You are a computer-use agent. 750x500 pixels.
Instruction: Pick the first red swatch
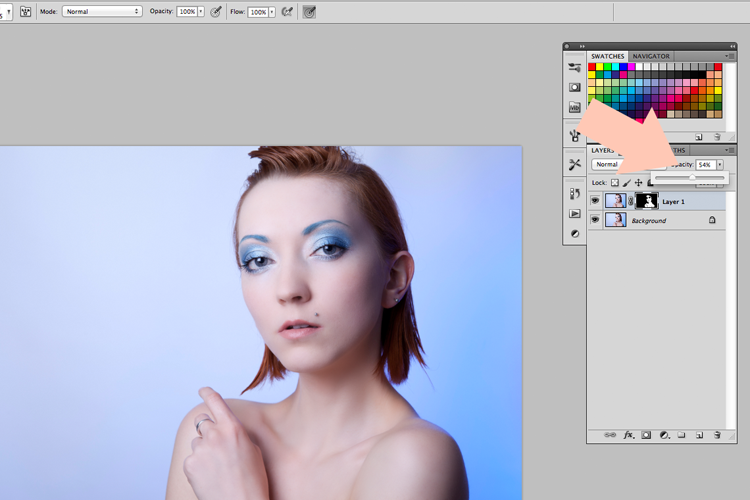pyautogui.click(x=592, y=67)
